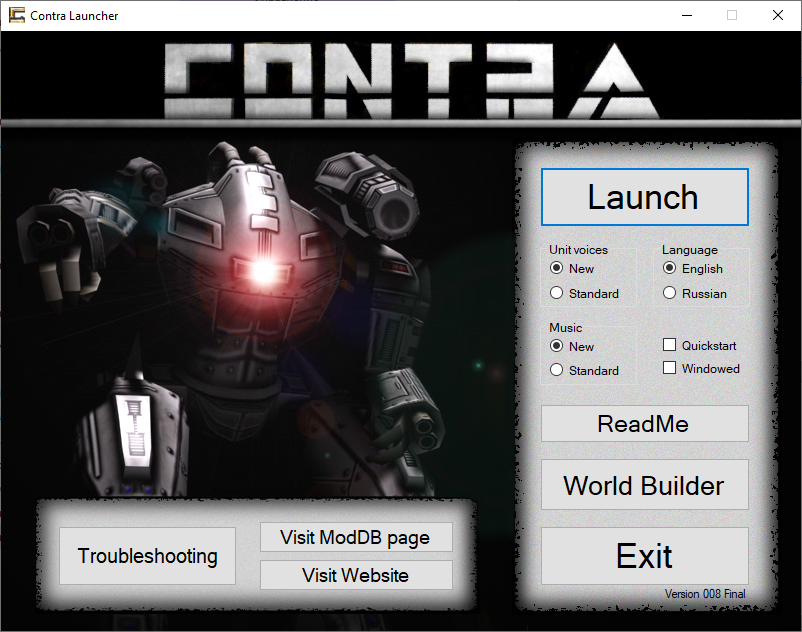Click the Version 008 Final text

coord(705,594)
